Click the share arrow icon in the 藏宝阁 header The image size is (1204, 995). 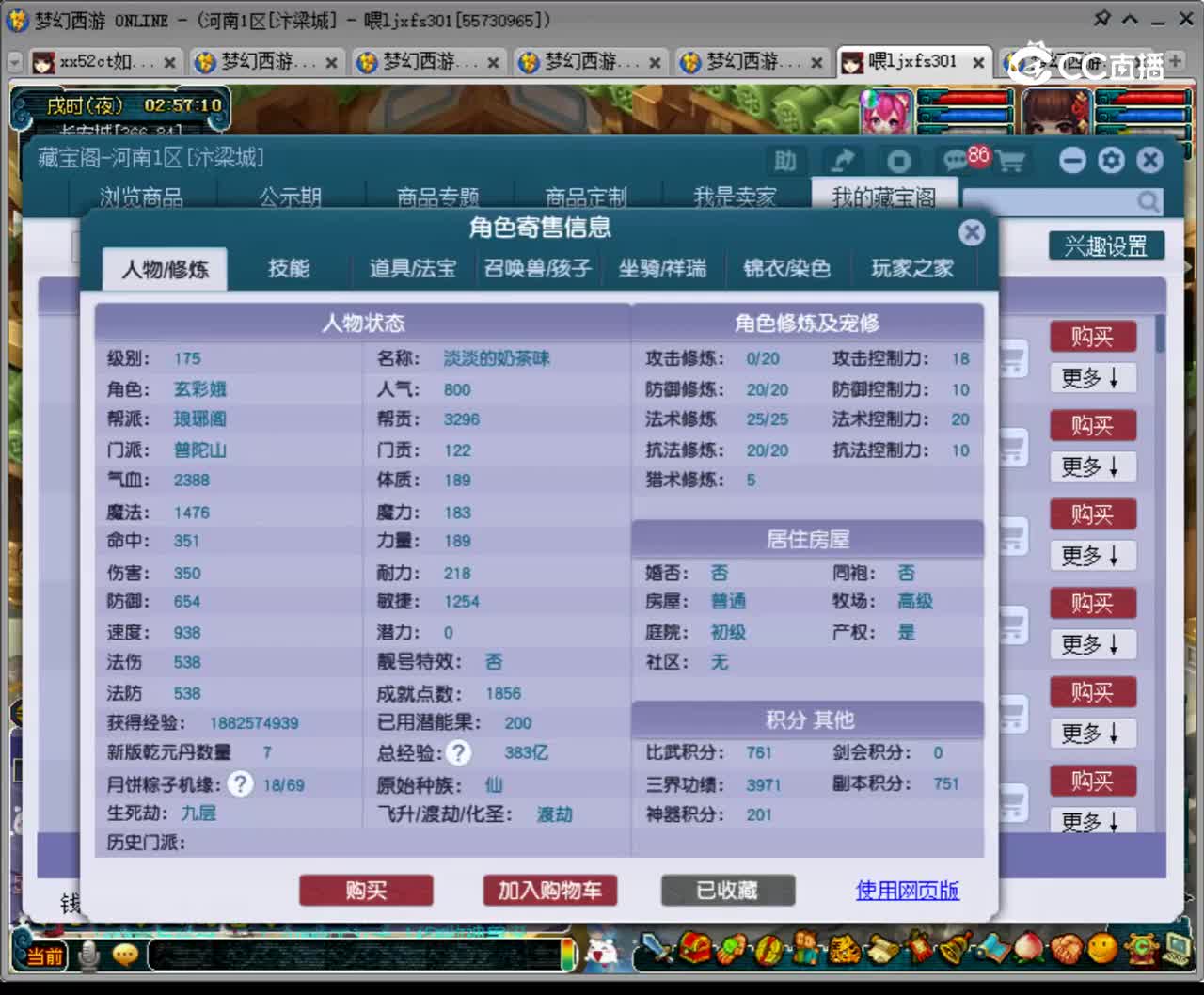tap(843, 161)
